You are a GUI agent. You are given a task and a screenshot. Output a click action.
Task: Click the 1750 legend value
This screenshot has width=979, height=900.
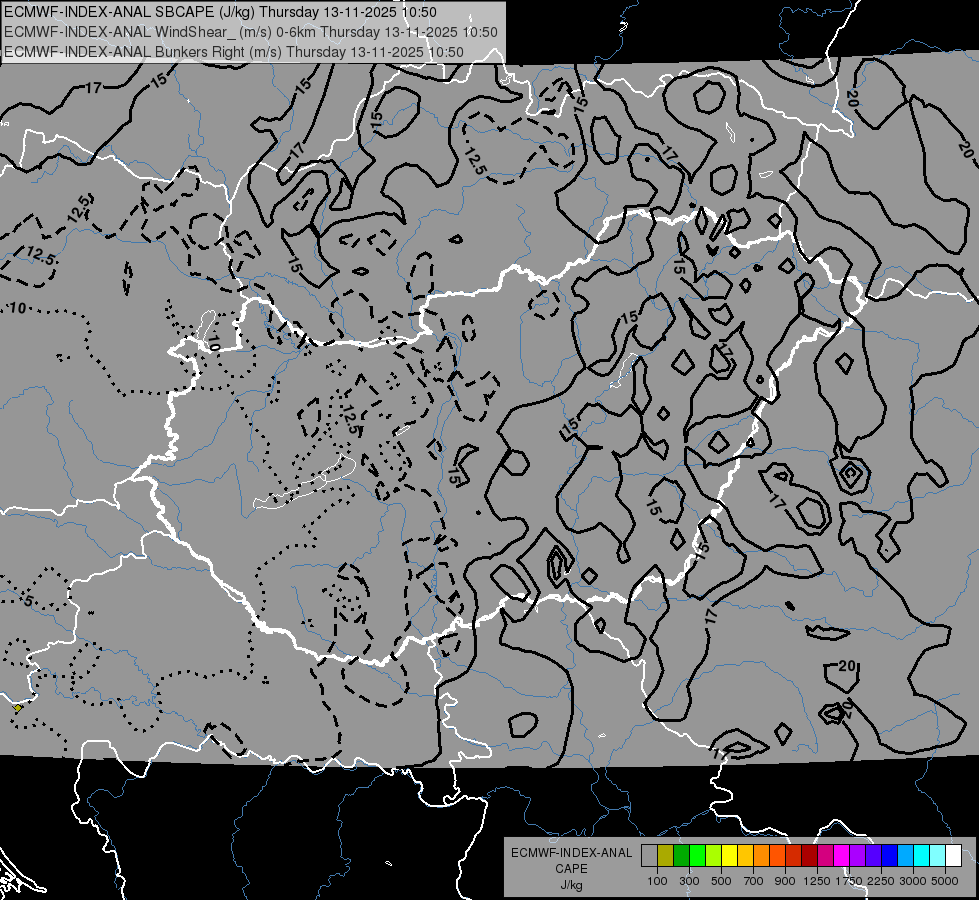849,881
